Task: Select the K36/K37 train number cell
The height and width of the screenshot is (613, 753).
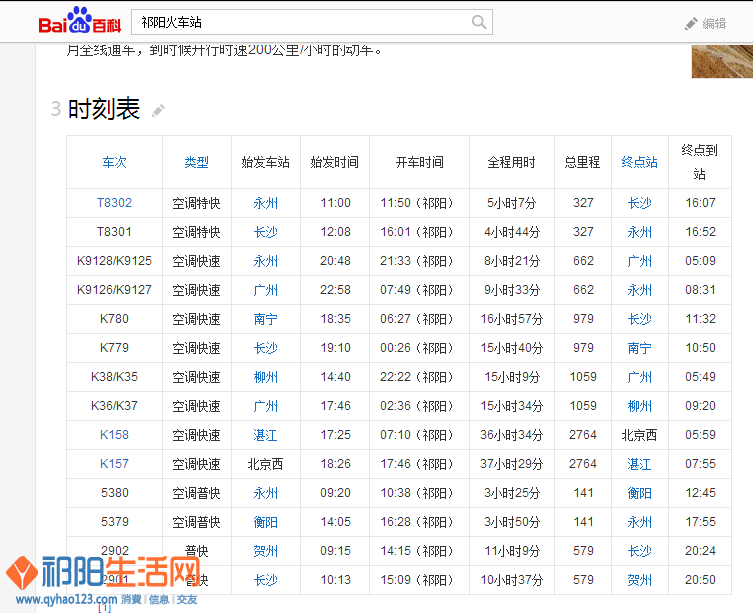Action: tap(114, 406)
